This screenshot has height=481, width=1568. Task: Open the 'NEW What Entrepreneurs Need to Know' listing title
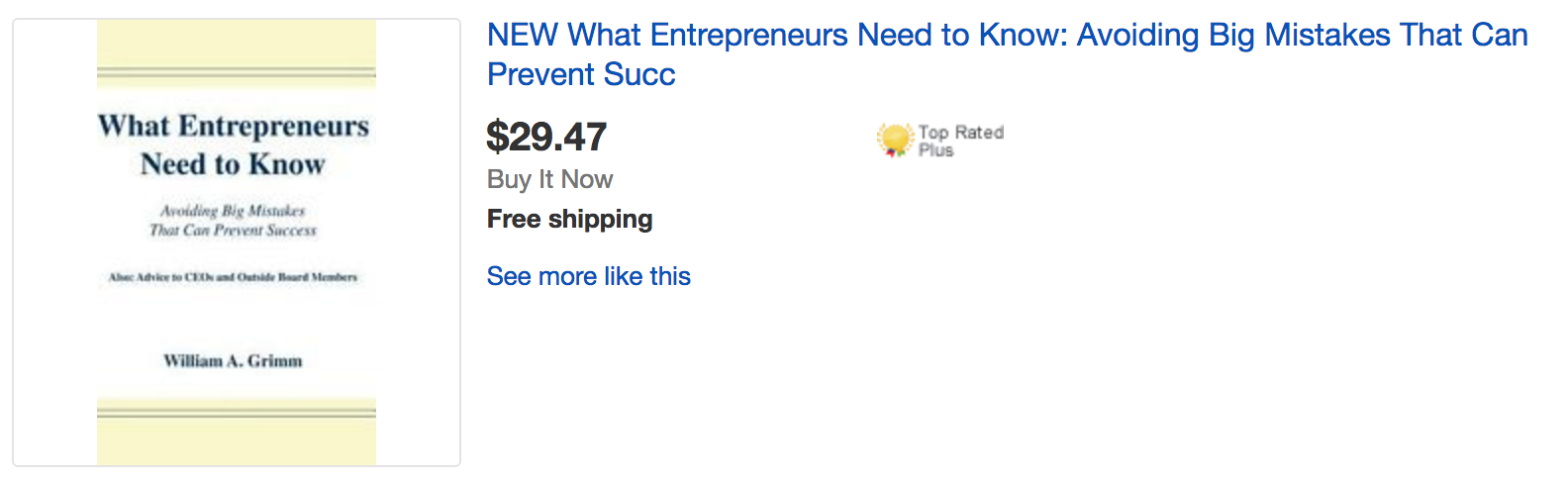(1007, 36)
